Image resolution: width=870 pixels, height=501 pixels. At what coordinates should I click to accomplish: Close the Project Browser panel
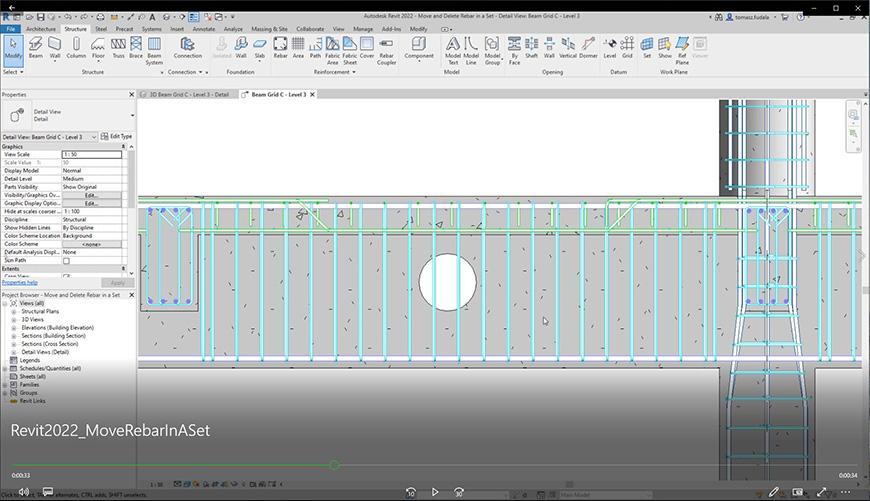coord(131,295)
